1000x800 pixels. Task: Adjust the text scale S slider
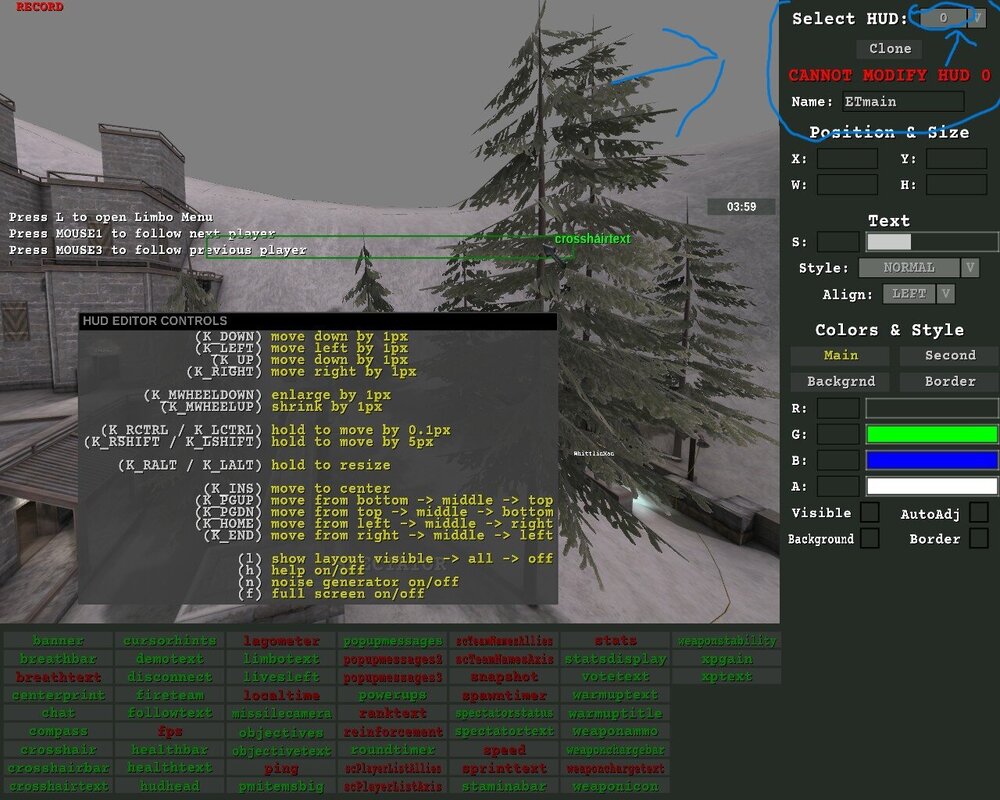pos(932,242)
